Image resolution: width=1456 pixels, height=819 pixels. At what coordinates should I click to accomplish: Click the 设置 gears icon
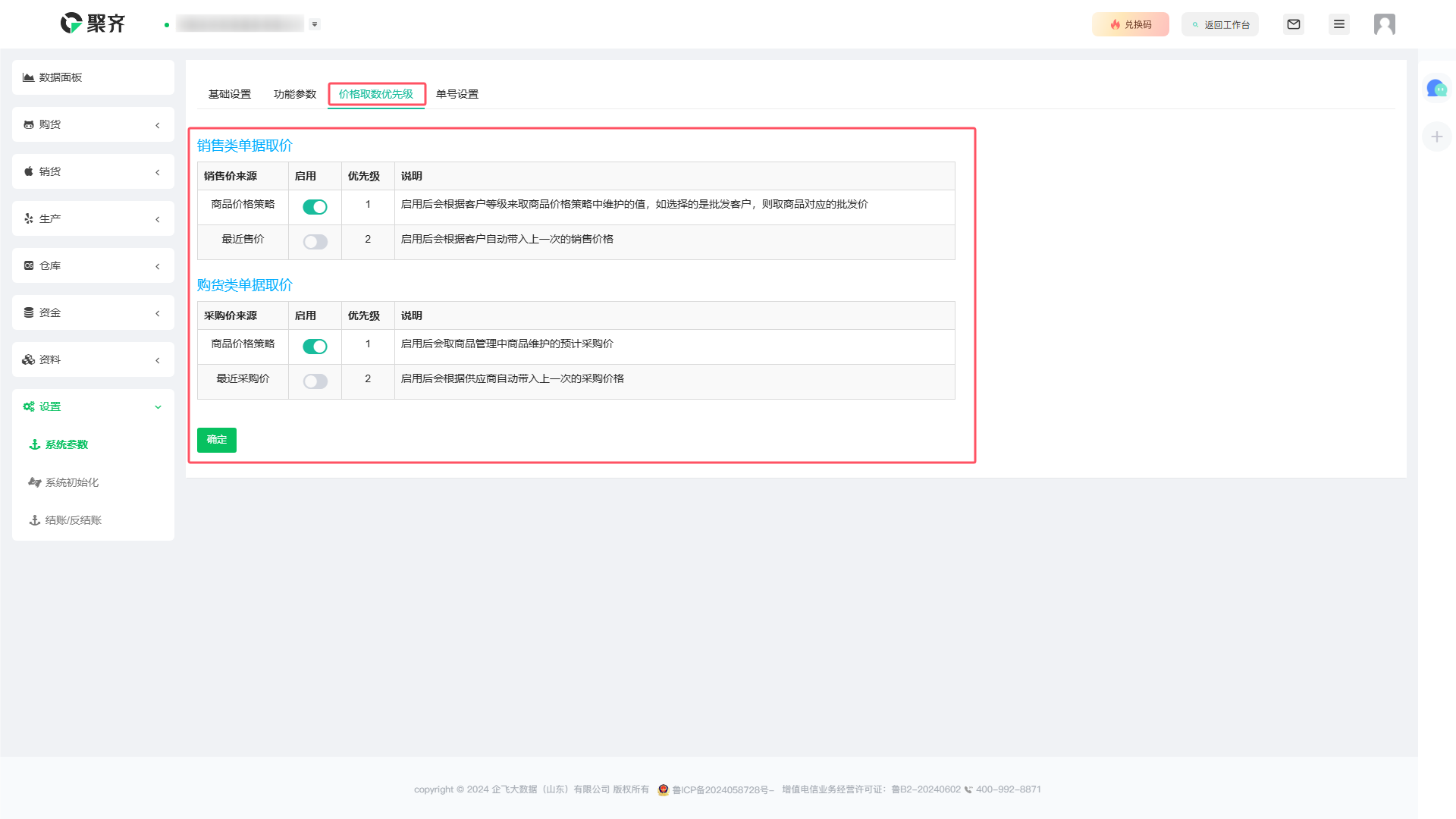29,406
